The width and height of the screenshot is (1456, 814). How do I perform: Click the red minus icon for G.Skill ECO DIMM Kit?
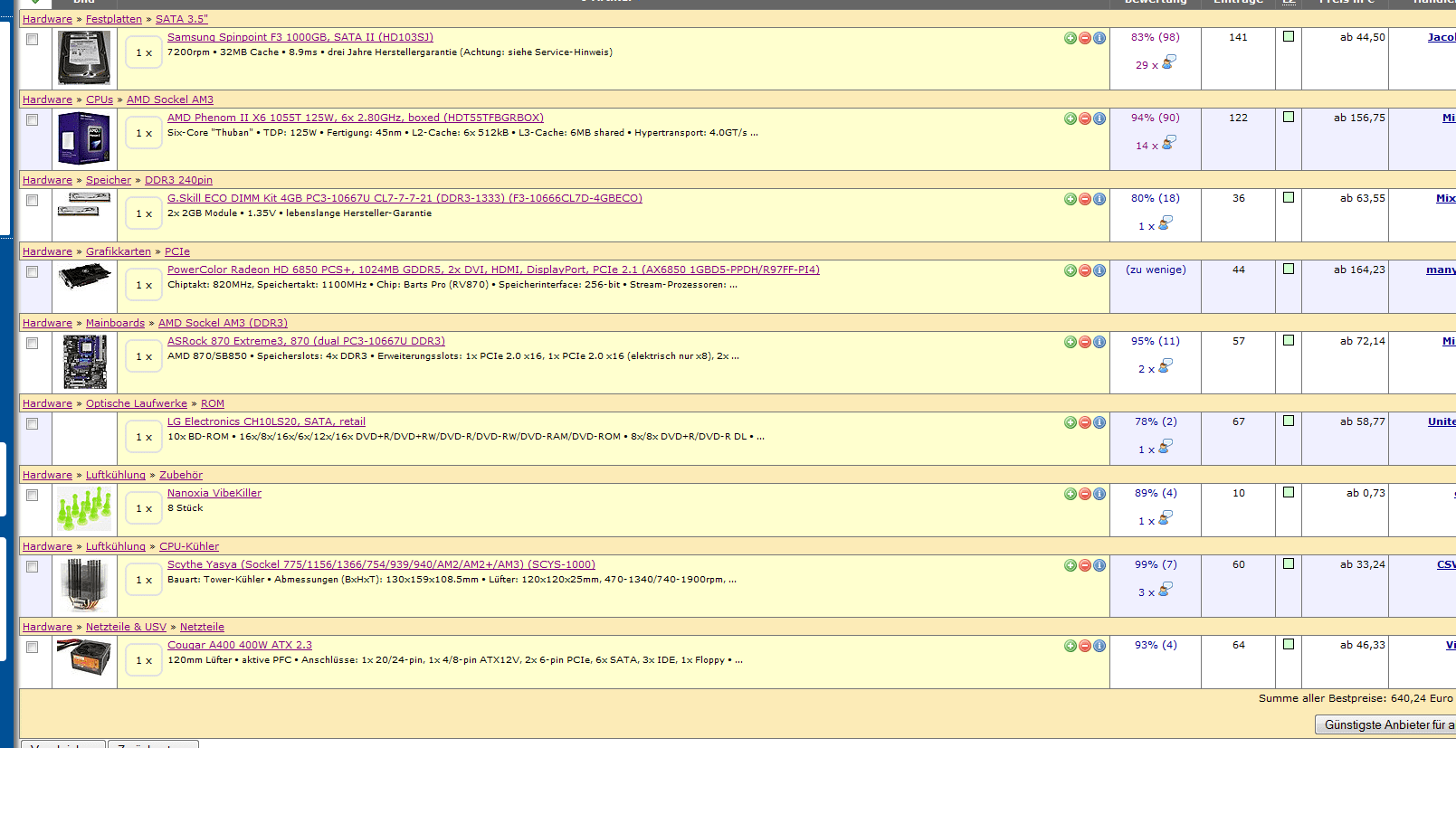tap(1085, 199)
